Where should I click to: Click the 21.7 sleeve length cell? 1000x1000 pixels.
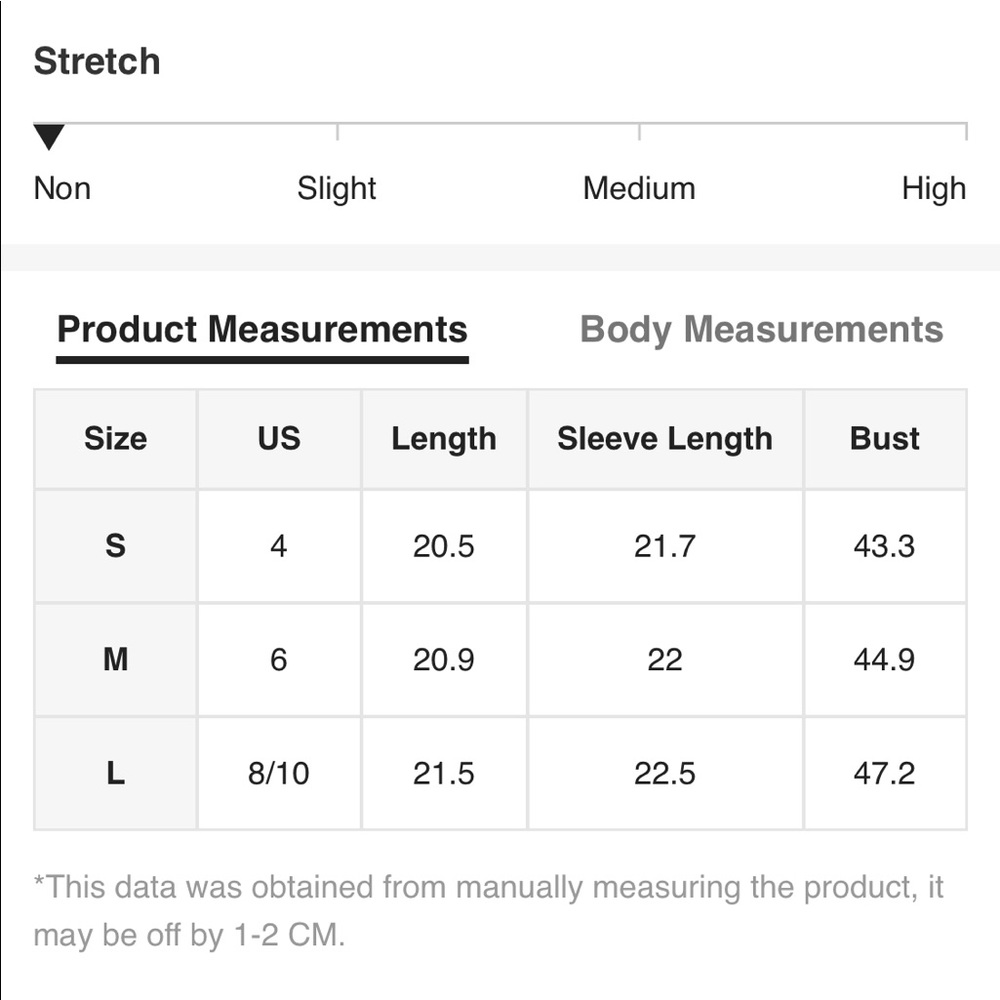665,546
